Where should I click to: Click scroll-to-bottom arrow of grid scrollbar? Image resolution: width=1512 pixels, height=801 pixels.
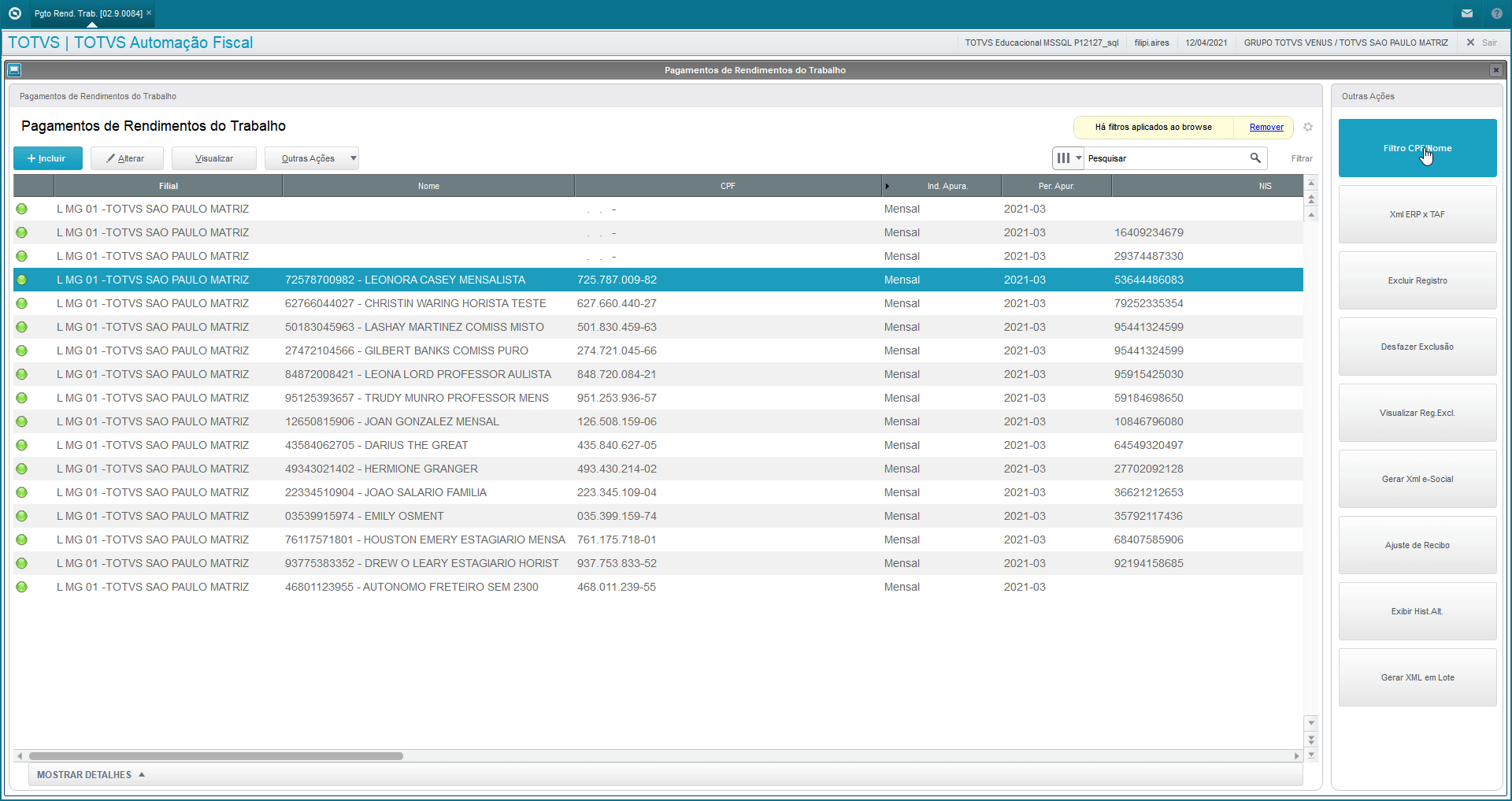click(1311, 755)
